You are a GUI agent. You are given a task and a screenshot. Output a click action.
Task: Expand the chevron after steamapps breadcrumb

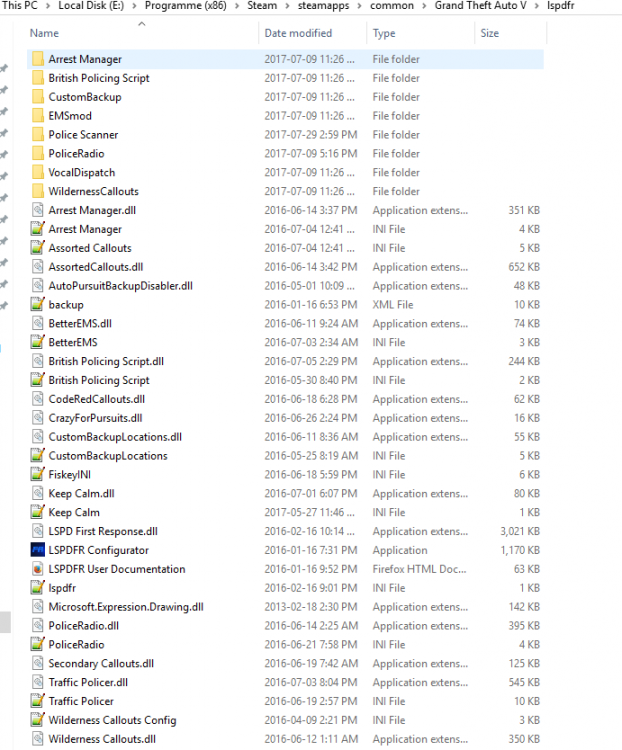(359, 6)
